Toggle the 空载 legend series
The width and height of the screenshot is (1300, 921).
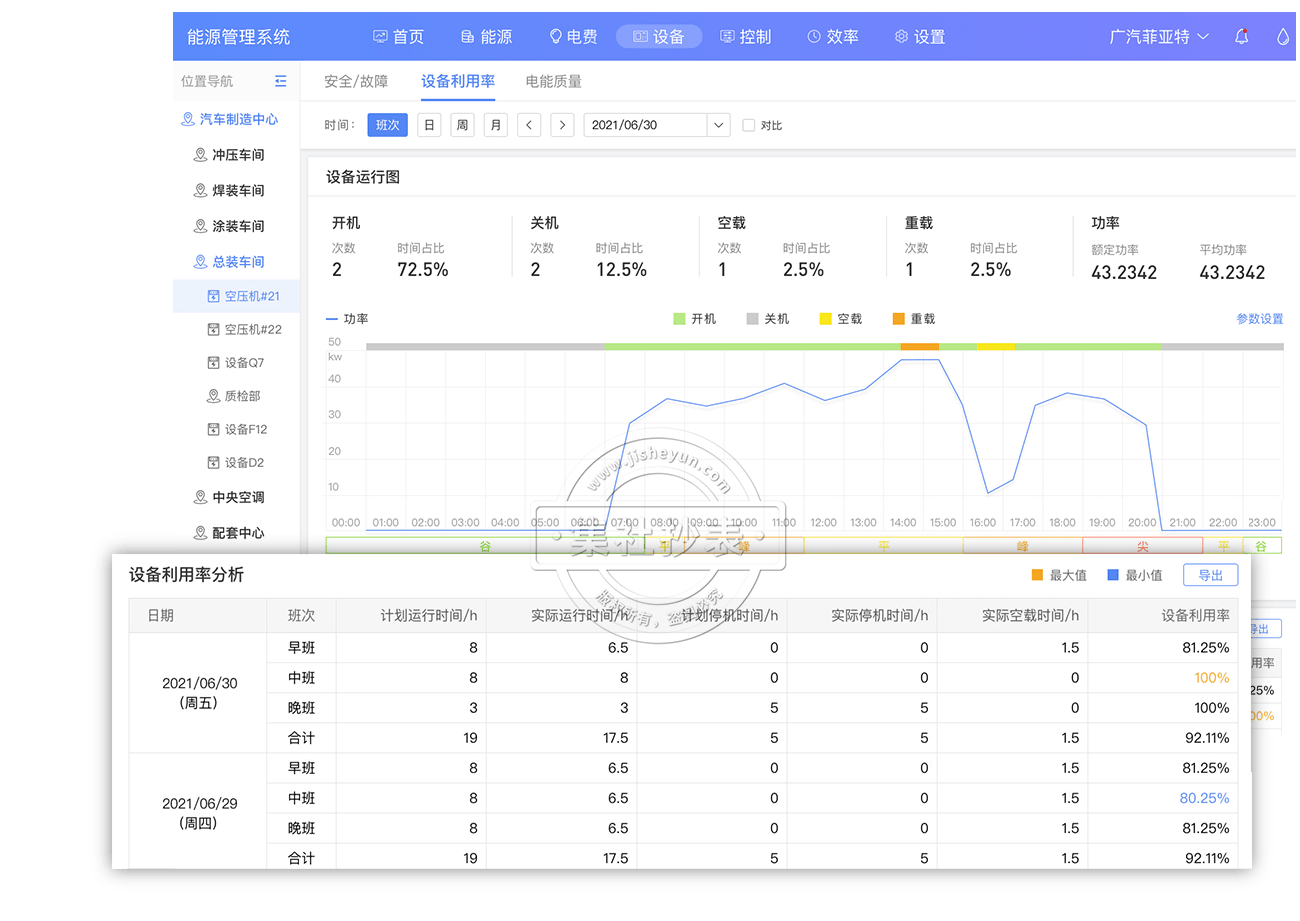840,319
